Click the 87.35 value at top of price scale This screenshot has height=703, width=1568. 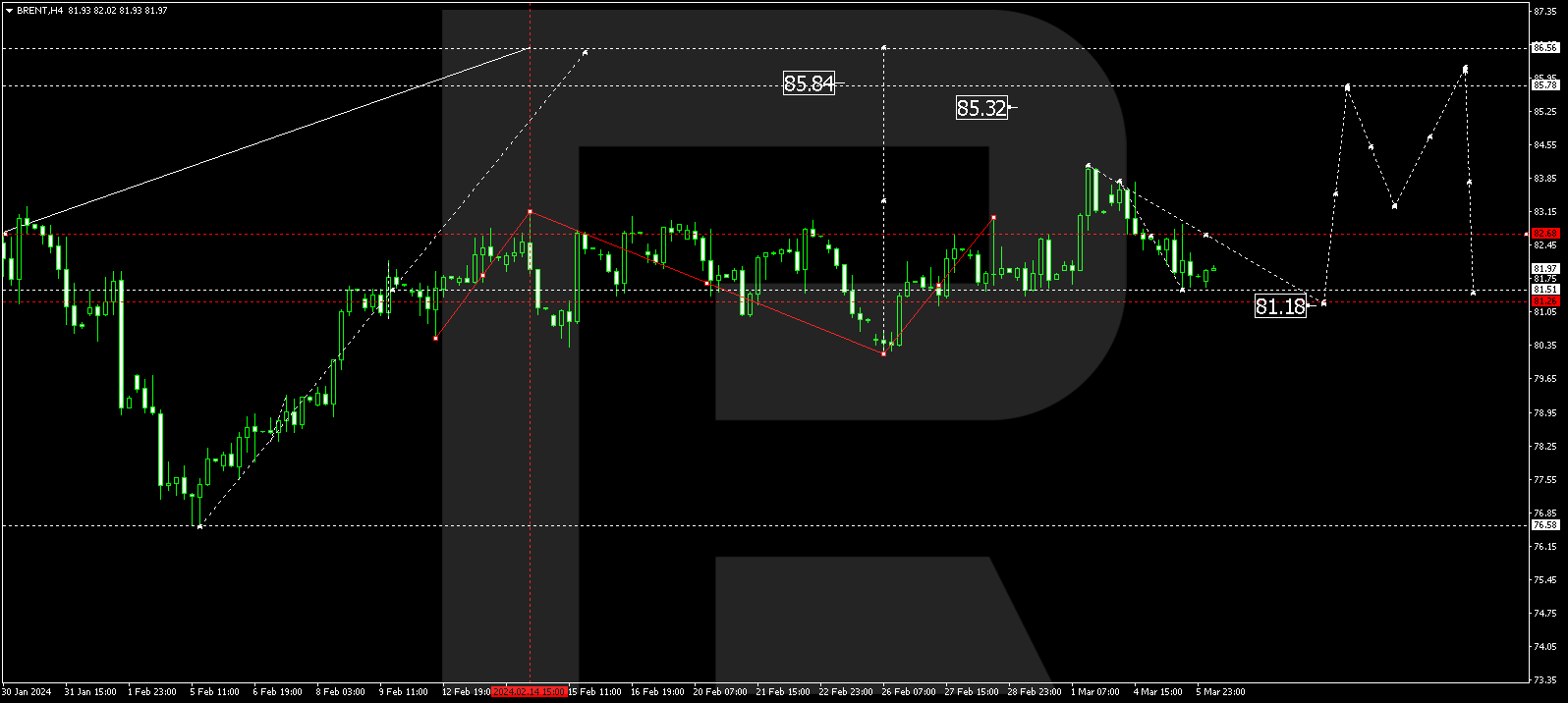(1545, 12)
